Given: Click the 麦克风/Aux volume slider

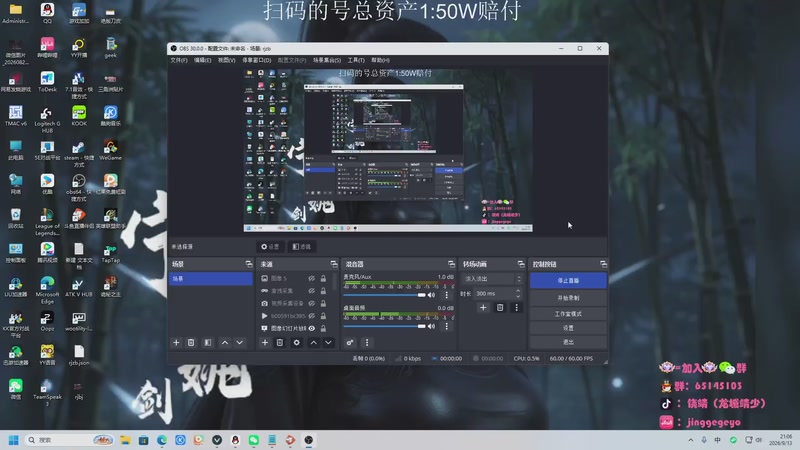Looking at the screenshot, I should tap(384, 295).
